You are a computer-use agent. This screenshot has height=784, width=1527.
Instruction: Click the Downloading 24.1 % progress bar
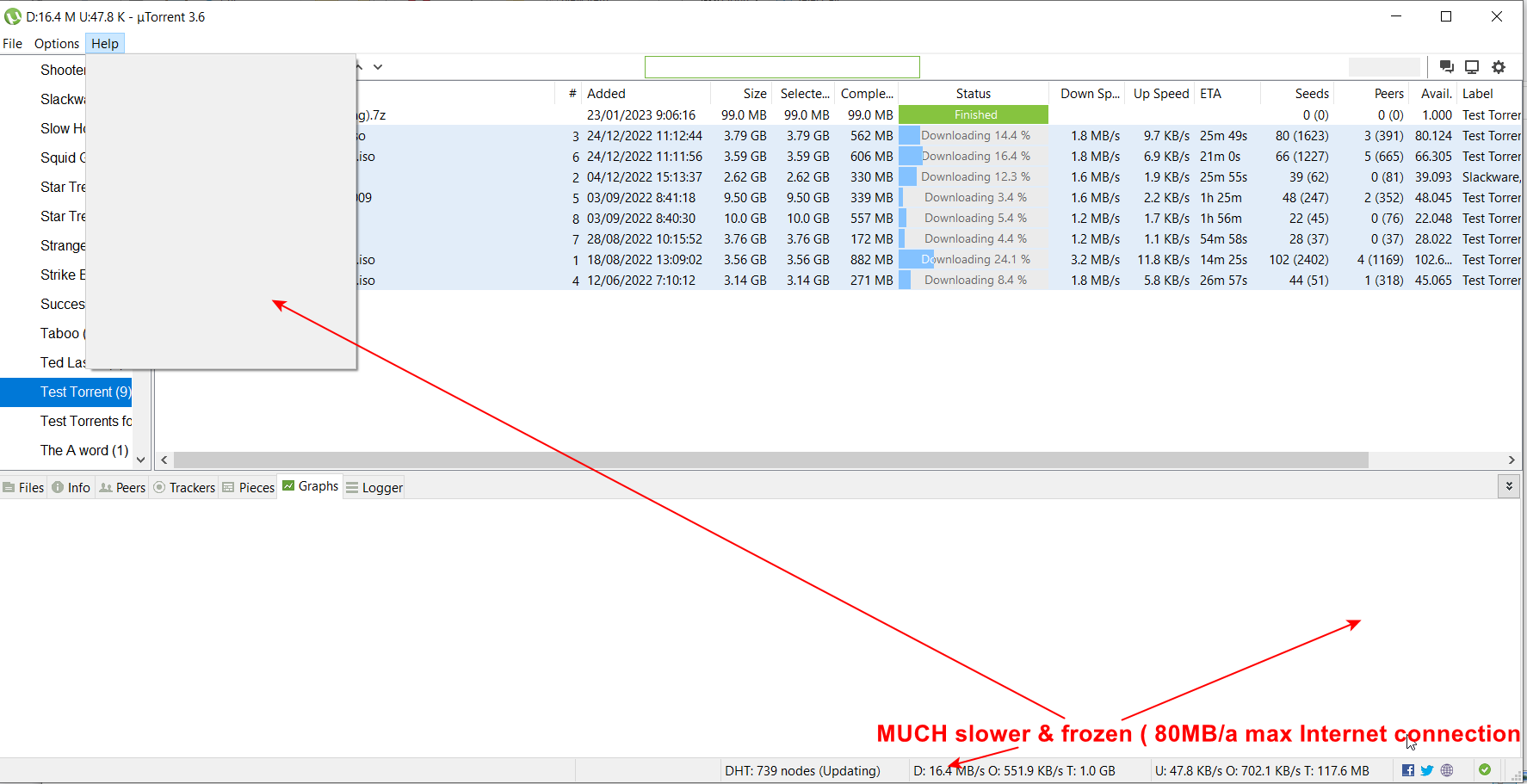click(x=974, y=259)
